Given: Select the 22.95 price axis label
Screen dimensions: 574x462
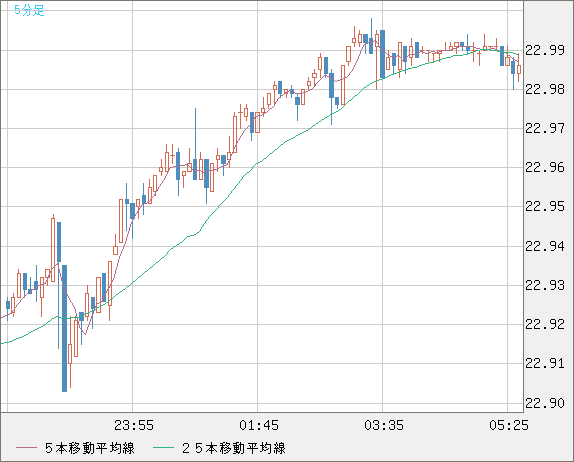Looking at the screenshot, I should pos(545,206).
